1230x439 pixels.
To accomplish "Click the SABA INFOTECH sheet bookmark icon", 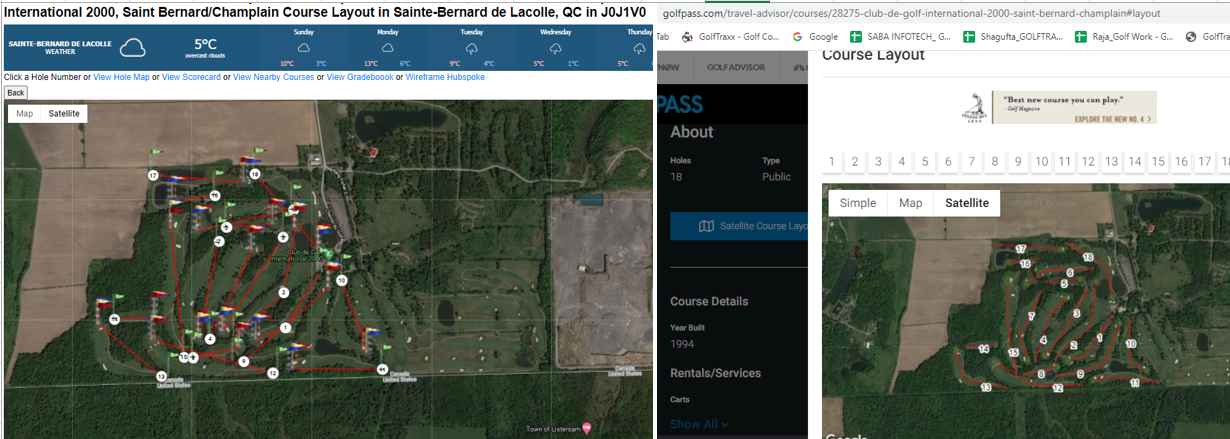I will click(x=855, y=37).
